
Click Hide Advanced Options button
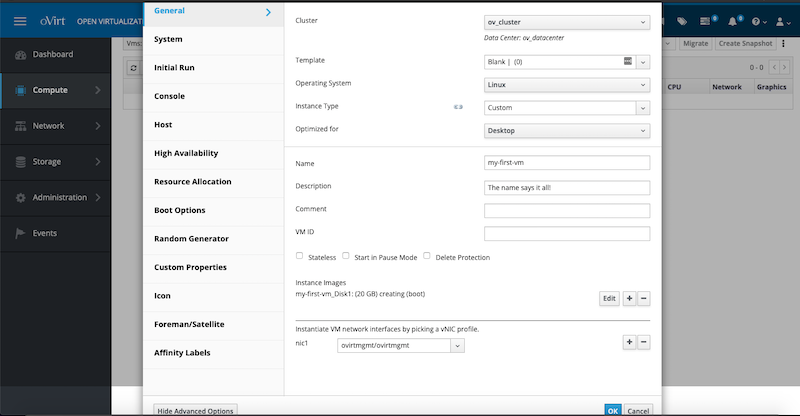(195, 410)
